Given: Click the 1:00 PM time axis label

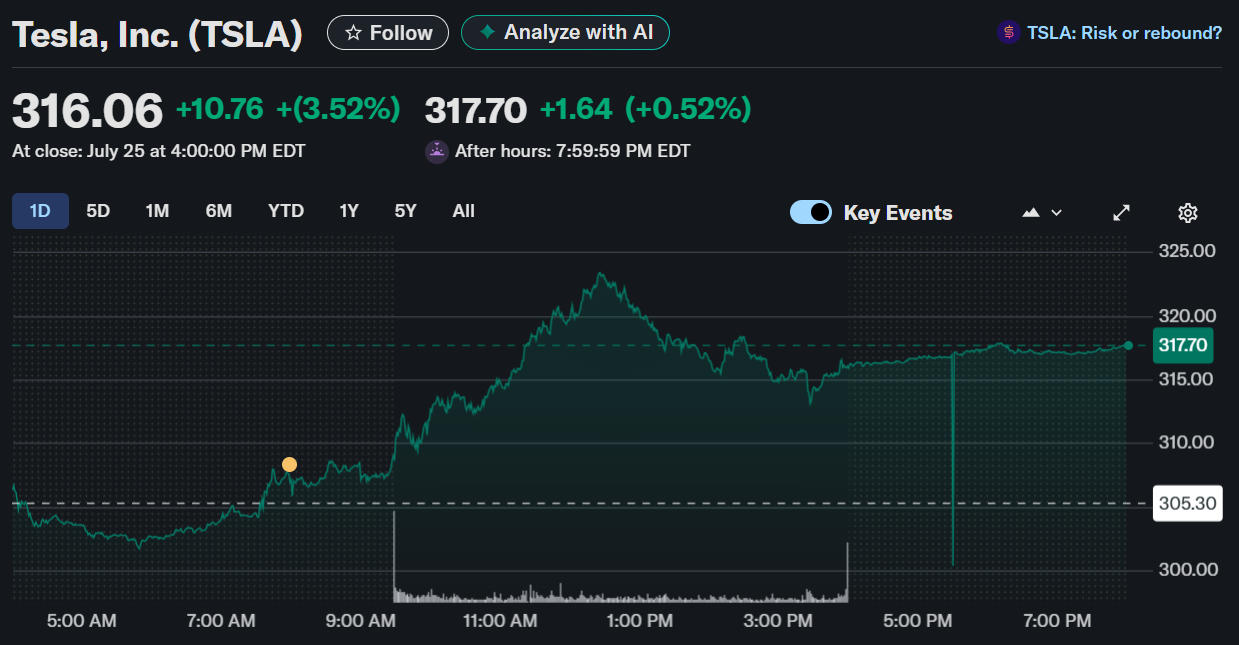Looking at the screenshot, I should 639,621.
